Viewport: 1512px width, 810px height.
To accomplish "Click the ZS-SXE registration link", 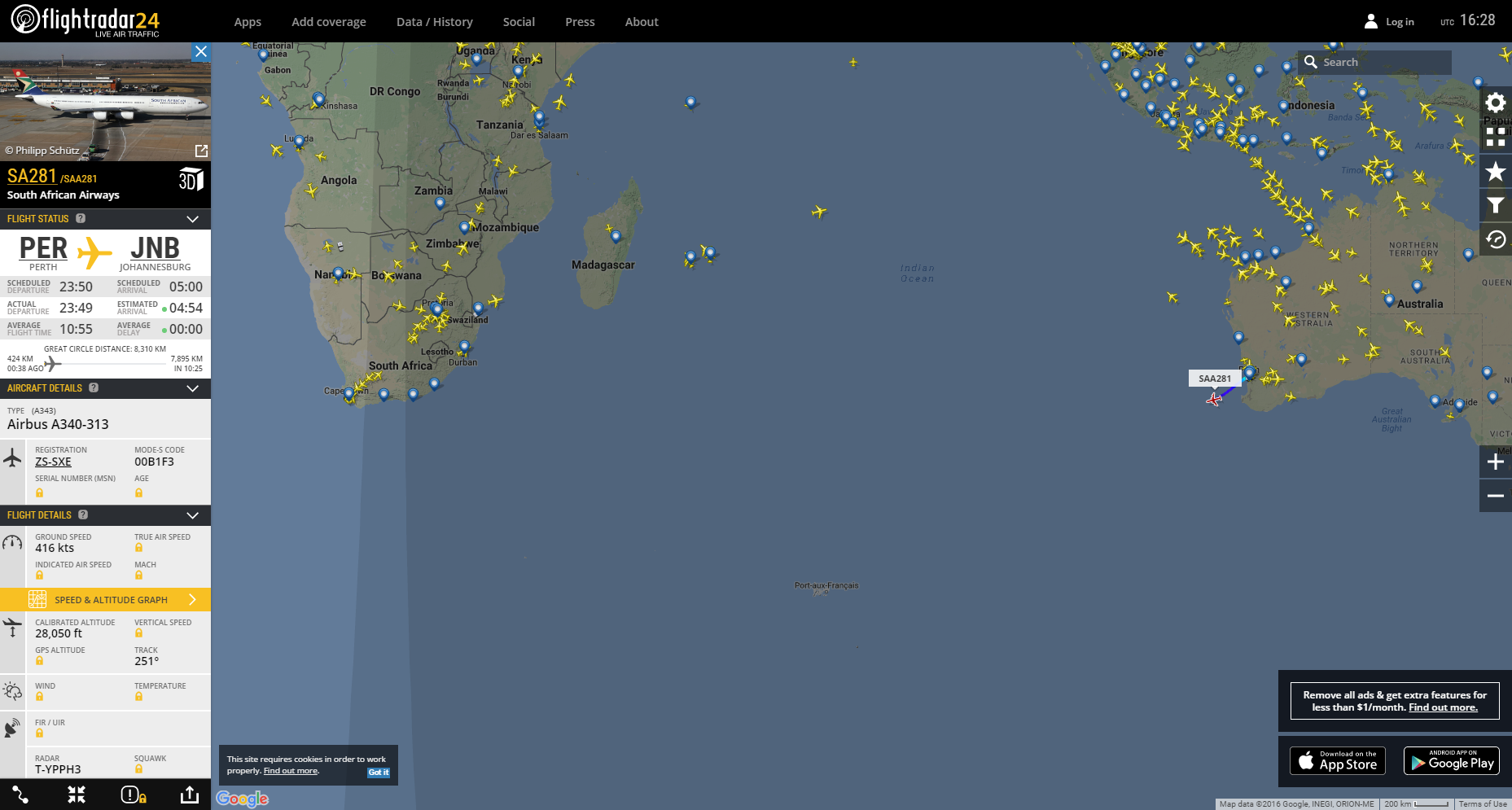I will (53, 462).
